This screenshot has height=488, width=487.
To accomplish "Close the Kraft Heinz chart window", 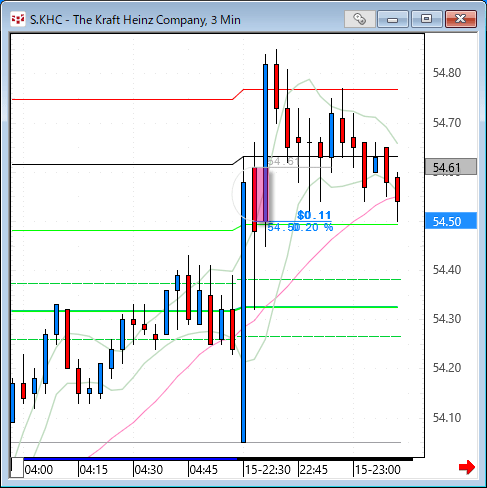I will (461, 19).
